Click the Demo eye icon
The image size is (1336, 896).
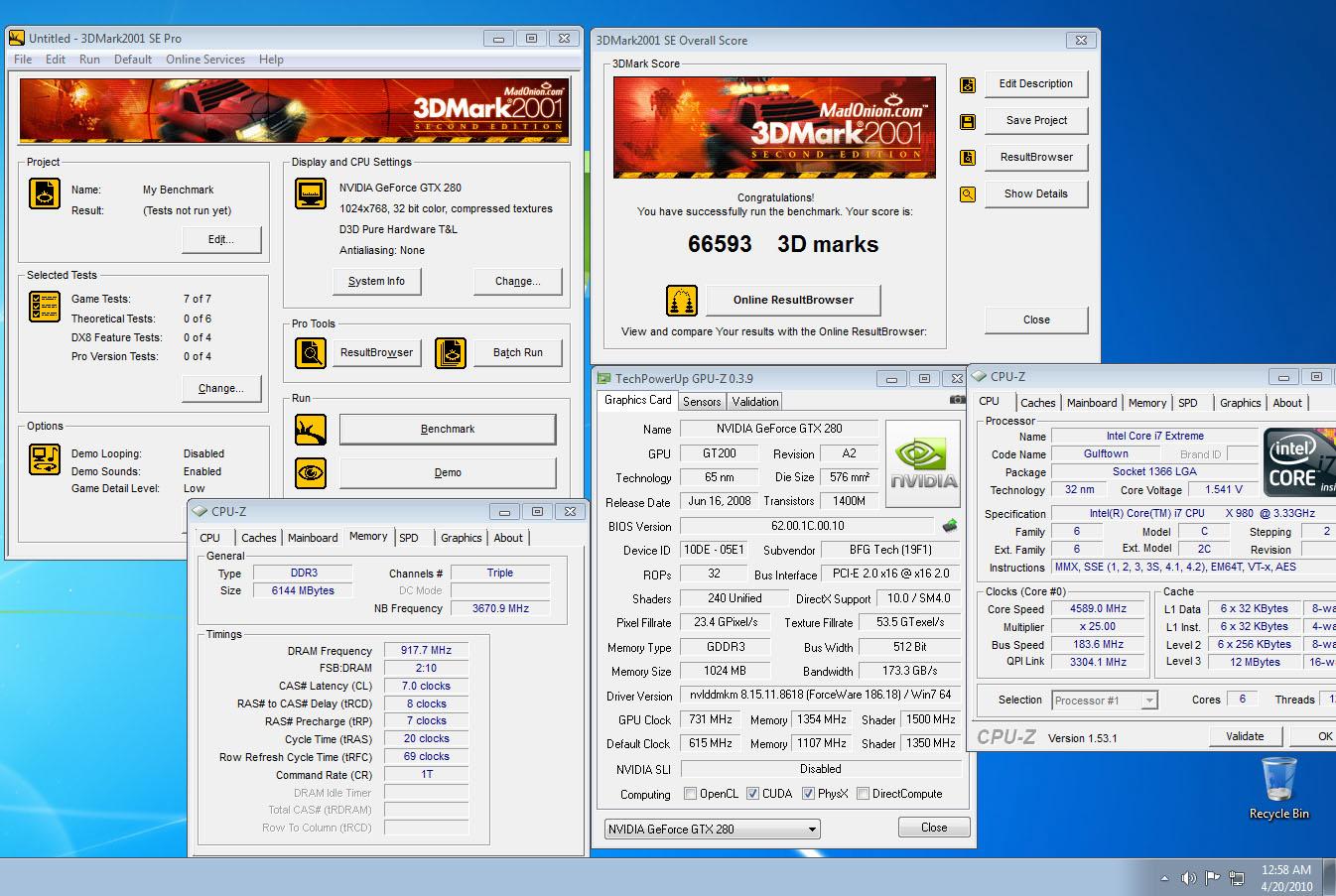point(311,472)
